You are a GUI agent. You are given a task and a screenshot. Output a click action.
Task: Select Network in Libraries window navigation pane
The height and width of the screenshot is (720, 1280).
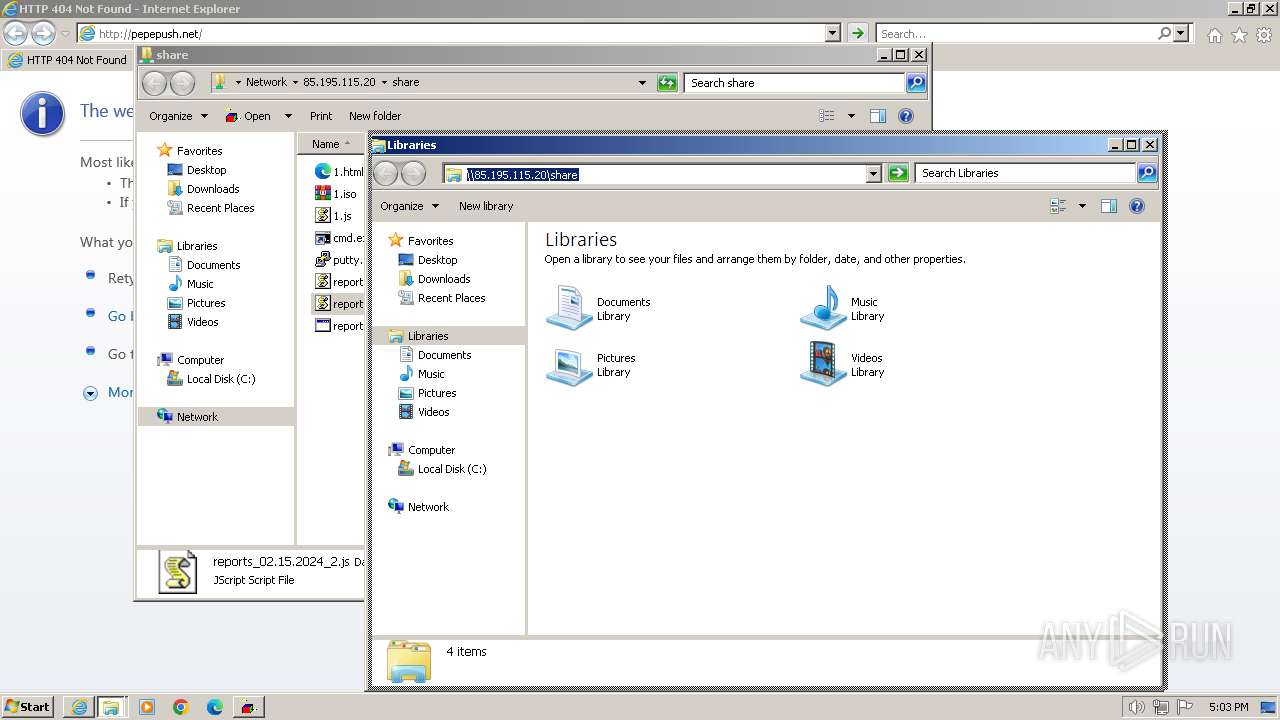tap(428, 507)
